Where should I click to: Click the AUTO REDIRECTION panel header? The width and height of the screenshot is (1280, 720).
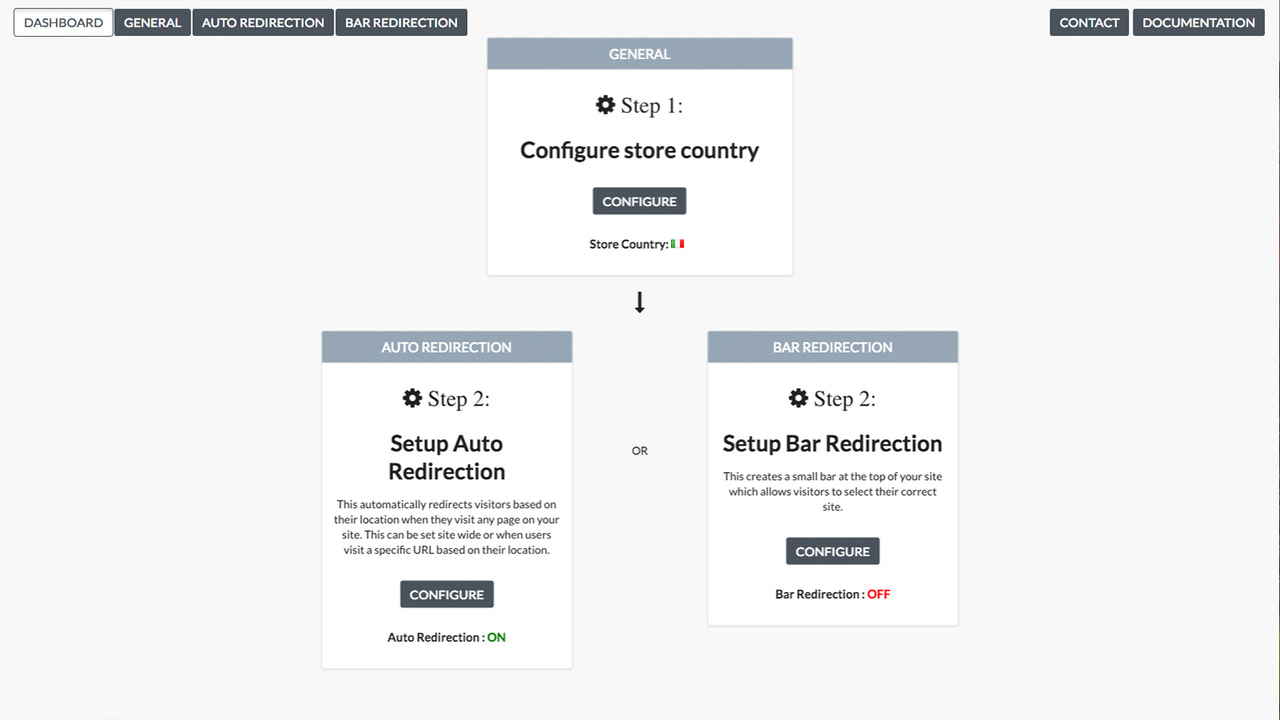tap(446, 346)
